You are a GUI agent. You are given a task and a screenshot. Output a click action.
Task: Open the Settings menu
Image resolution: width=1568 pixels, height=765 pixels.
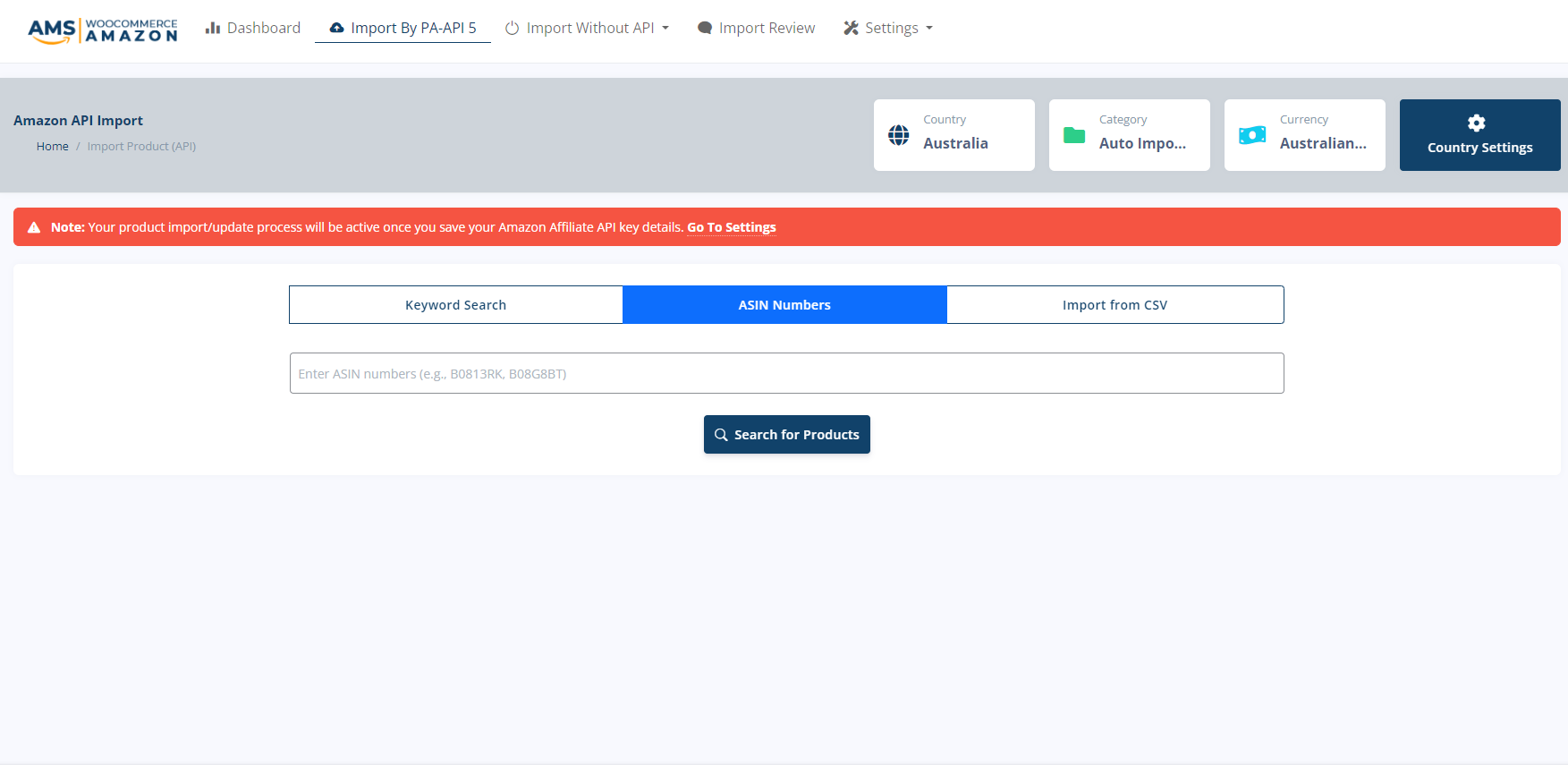click(888, 29)
